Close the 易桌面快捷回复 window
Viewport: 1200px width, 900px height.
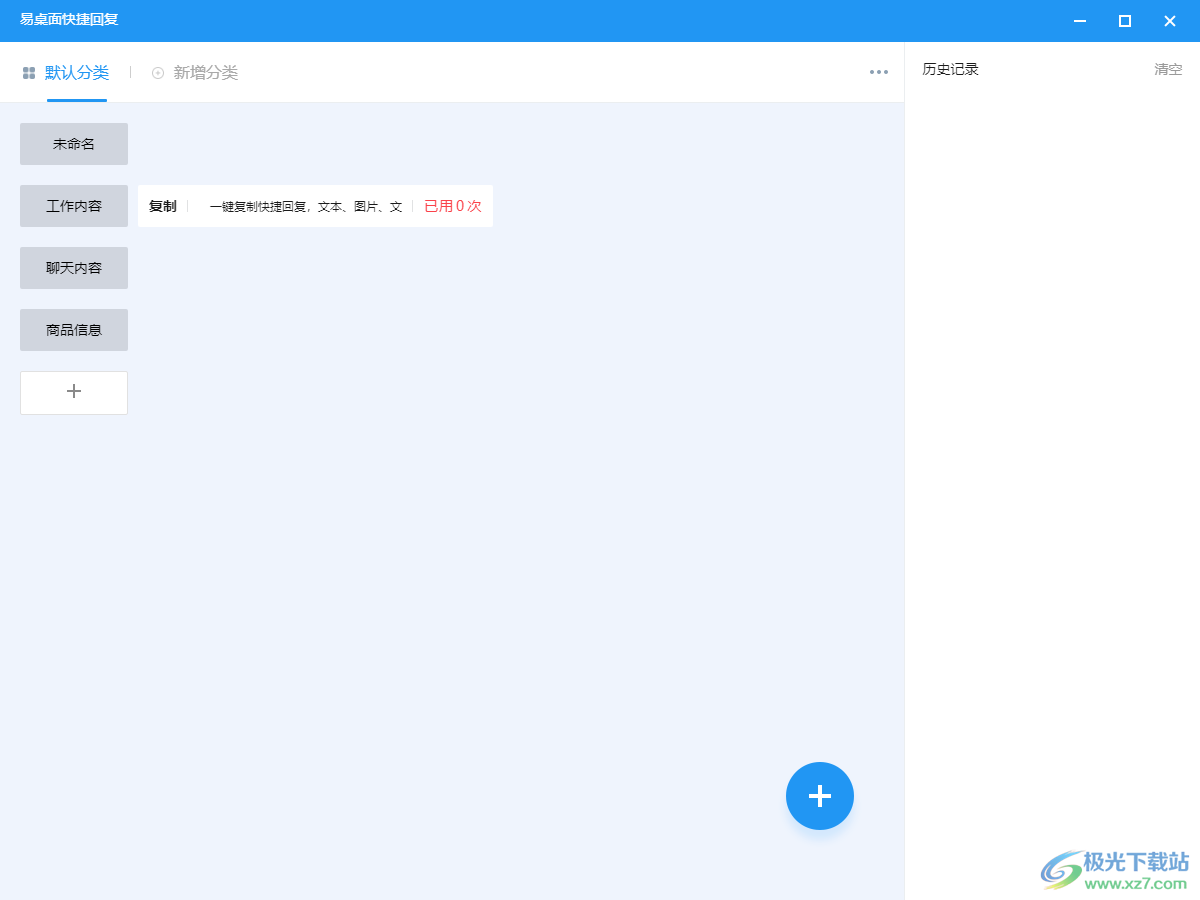pyautogui.click(x=1170, y=21)
